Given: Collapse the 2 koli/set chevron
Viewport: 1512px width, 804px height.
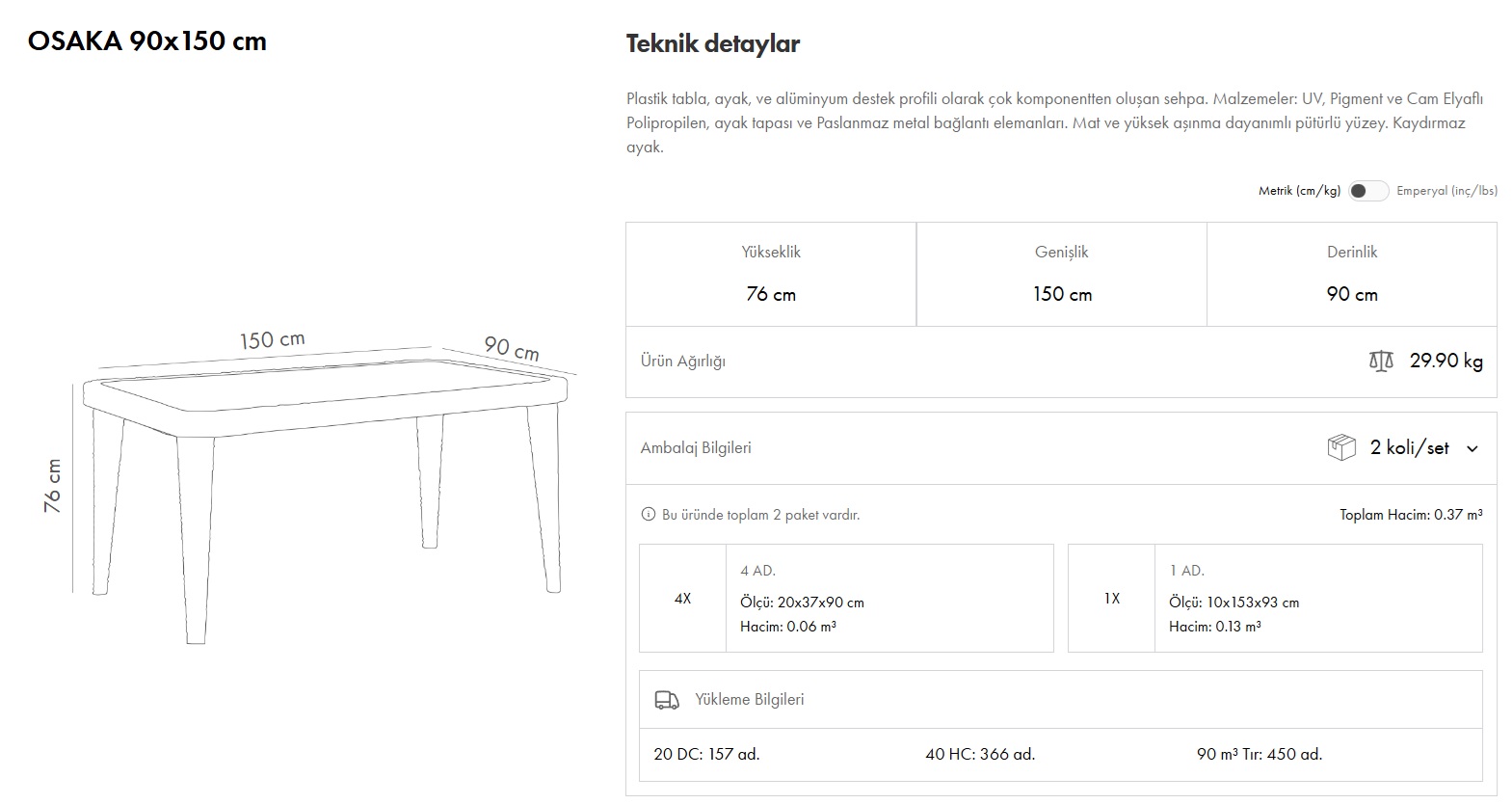Looking at the screenshot, I should 1472,448.
